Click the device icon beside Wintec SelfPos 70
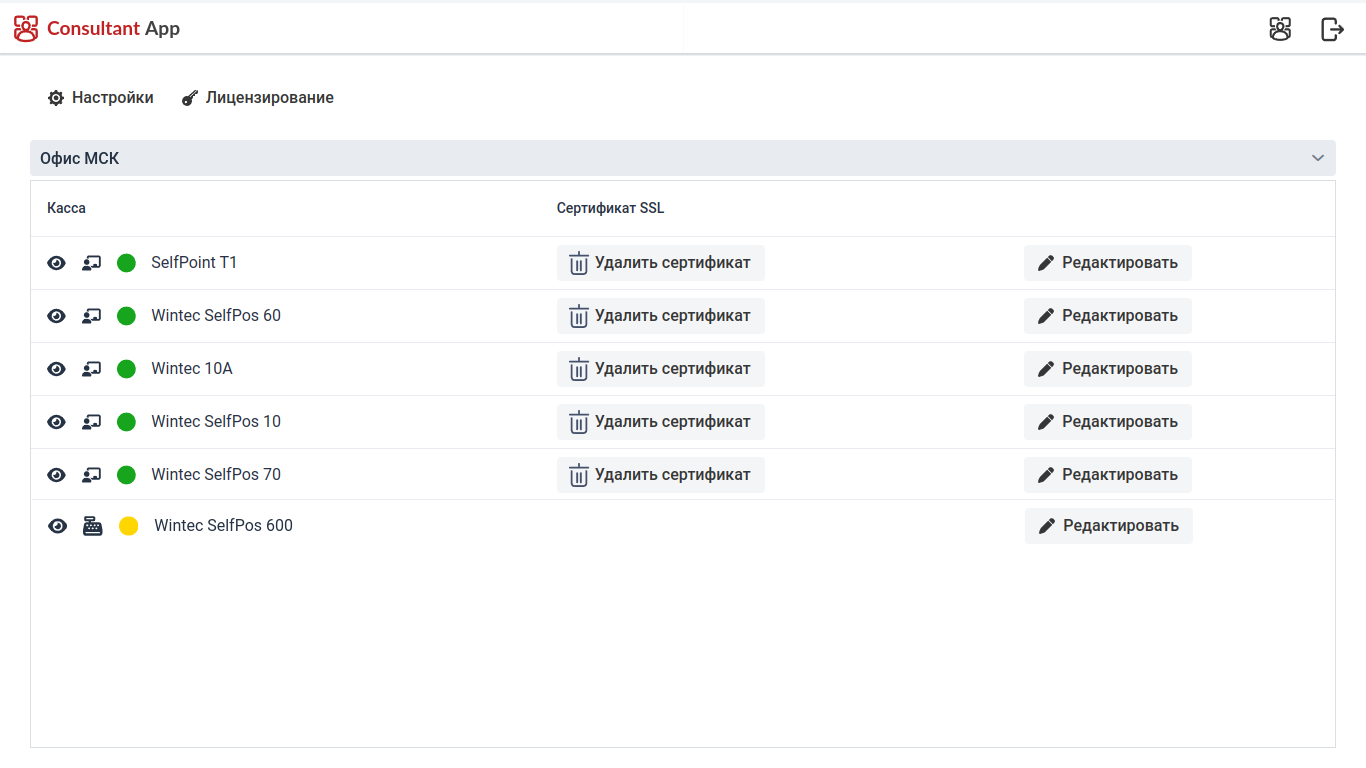 coord(91,475)
